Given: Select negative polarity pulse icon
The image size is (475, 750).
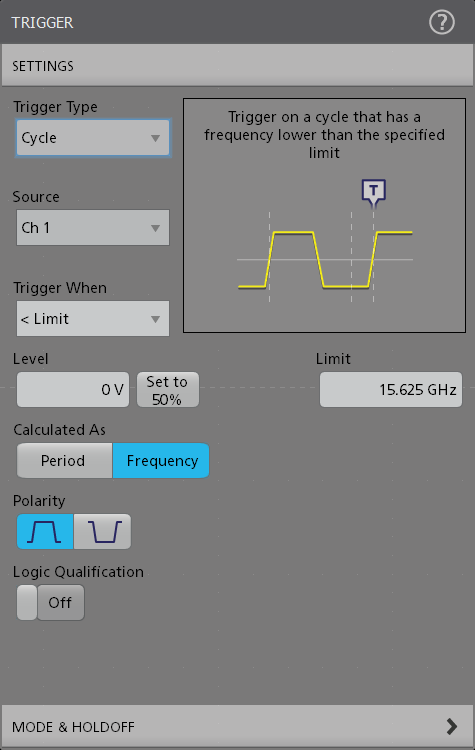Looking at the screenshot, I should pos(102,531).
